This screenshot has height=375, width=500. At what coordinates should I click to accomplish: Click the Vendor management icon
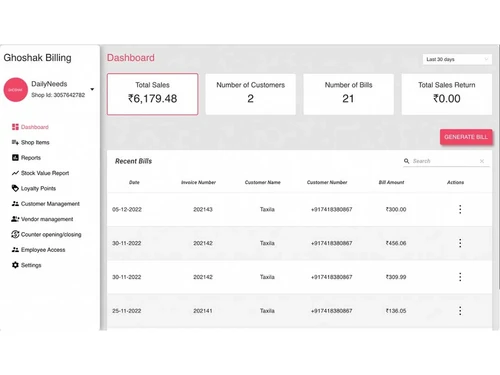[x=15, y=219]
